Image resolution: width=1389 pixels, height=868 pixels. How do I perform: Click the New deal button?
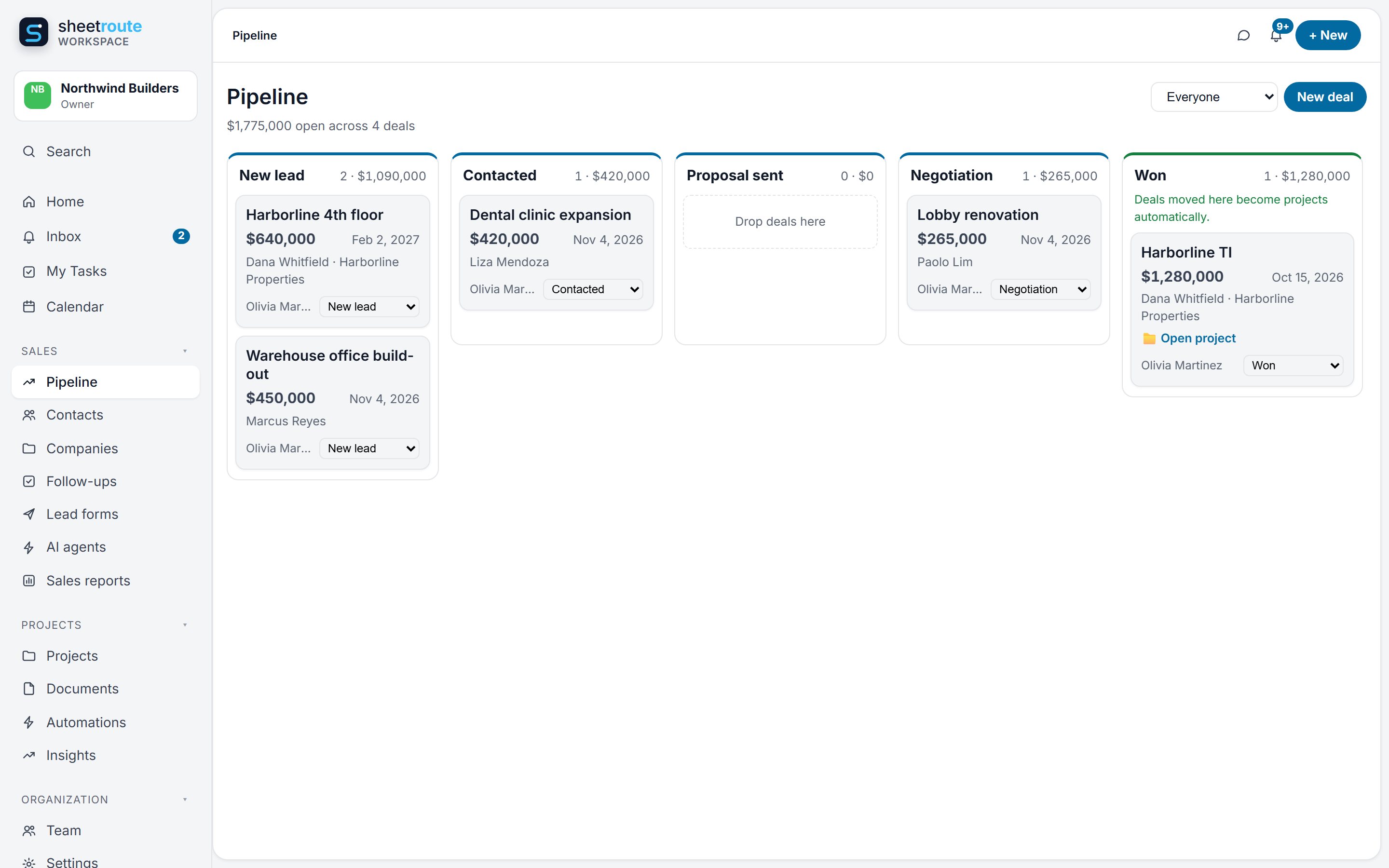point(1325,97)
